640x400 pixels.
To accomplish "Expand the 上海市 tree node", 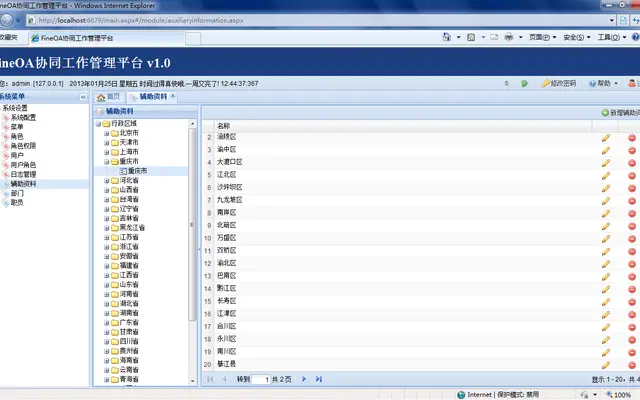I will (106, 152).
